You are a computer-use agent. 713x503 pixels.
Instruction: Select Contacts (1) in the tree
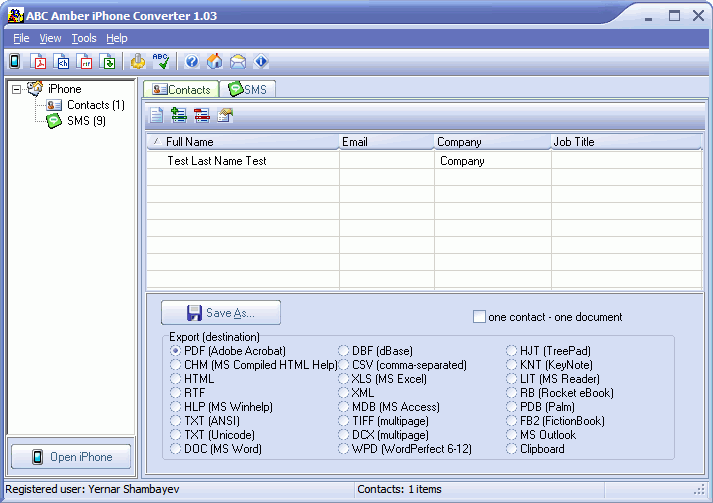[95, 105]
